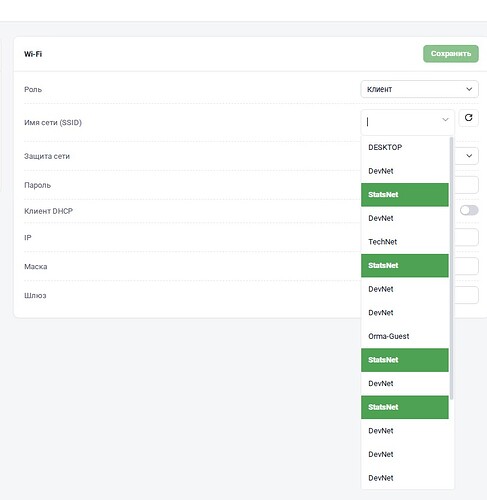
Task: Click the SSID text input field
Action: (402, 122)
